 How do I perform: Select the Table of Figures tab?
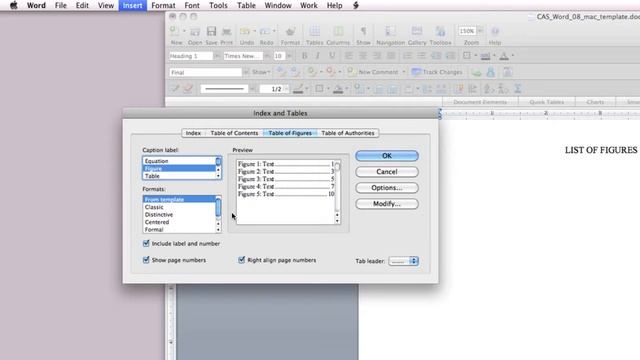290,133
